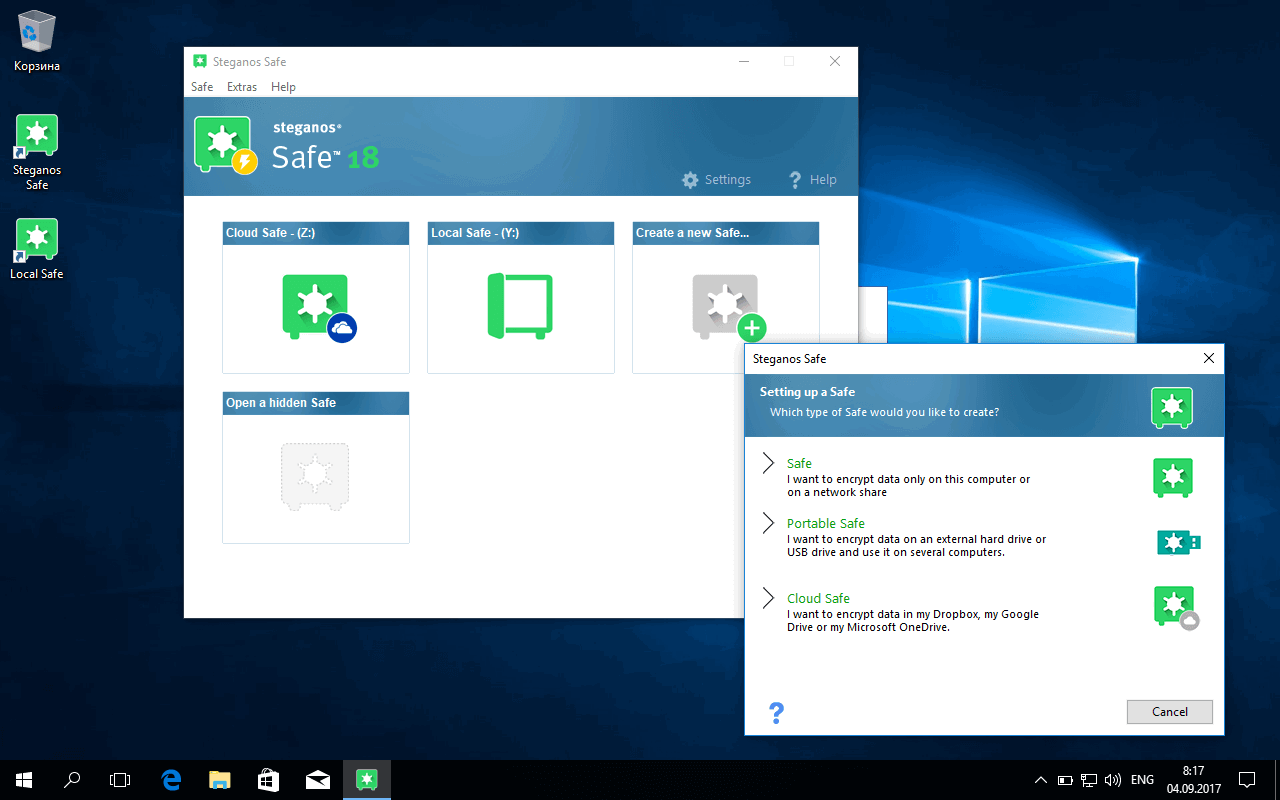
Task: Click Steganos Safe taskbar icon
Action: [x=367, y=779]
